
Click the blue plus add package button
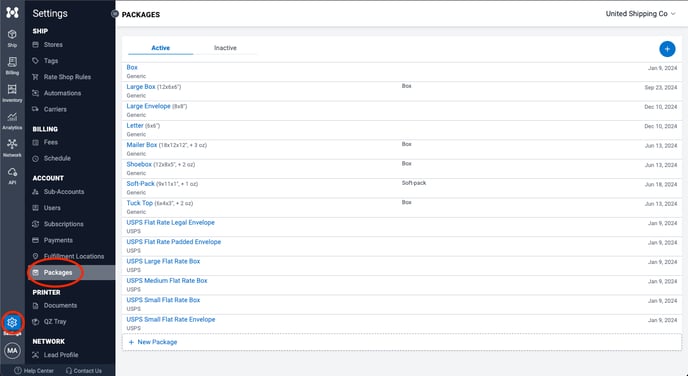(667, 49)
